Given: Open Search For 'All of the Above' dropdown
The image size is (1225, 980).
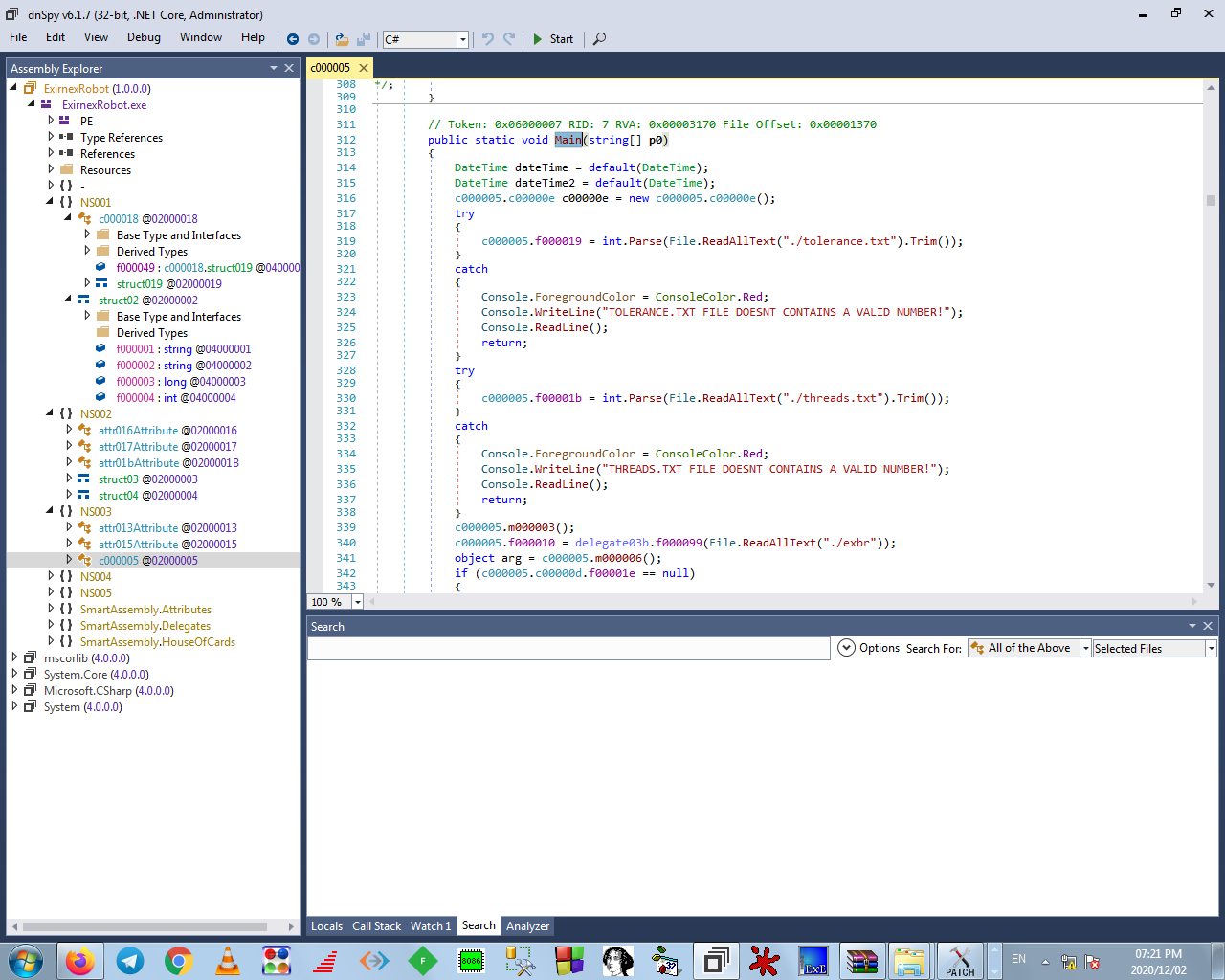Looking at the screenshot, I should tap(1085, 649).
